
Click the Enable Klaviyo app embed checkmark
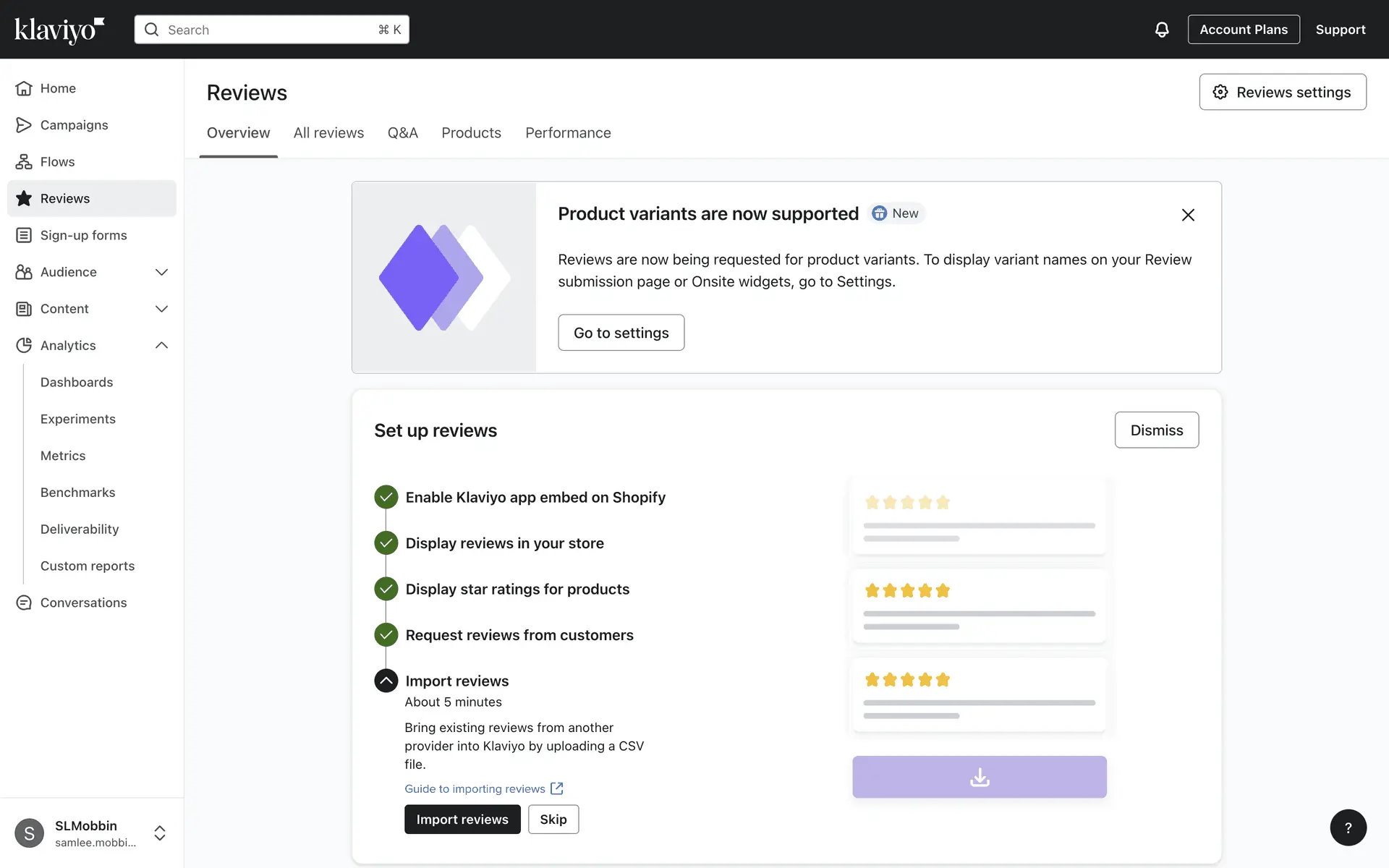[386, 497]
